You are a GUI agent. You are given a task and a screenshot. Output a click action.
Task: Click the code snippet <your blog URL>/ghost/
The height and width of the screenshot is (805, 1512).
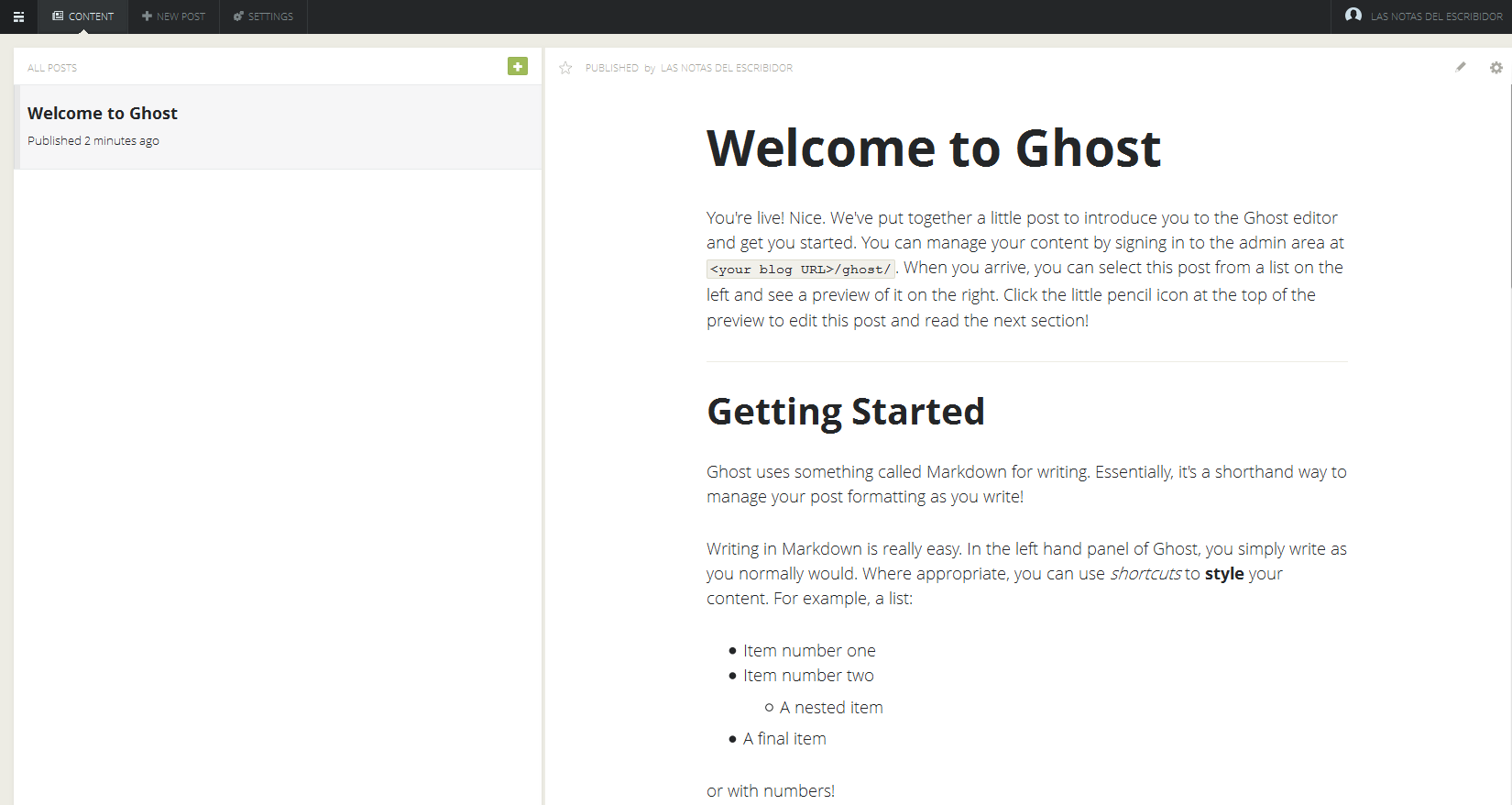click(x=801, y=269)
